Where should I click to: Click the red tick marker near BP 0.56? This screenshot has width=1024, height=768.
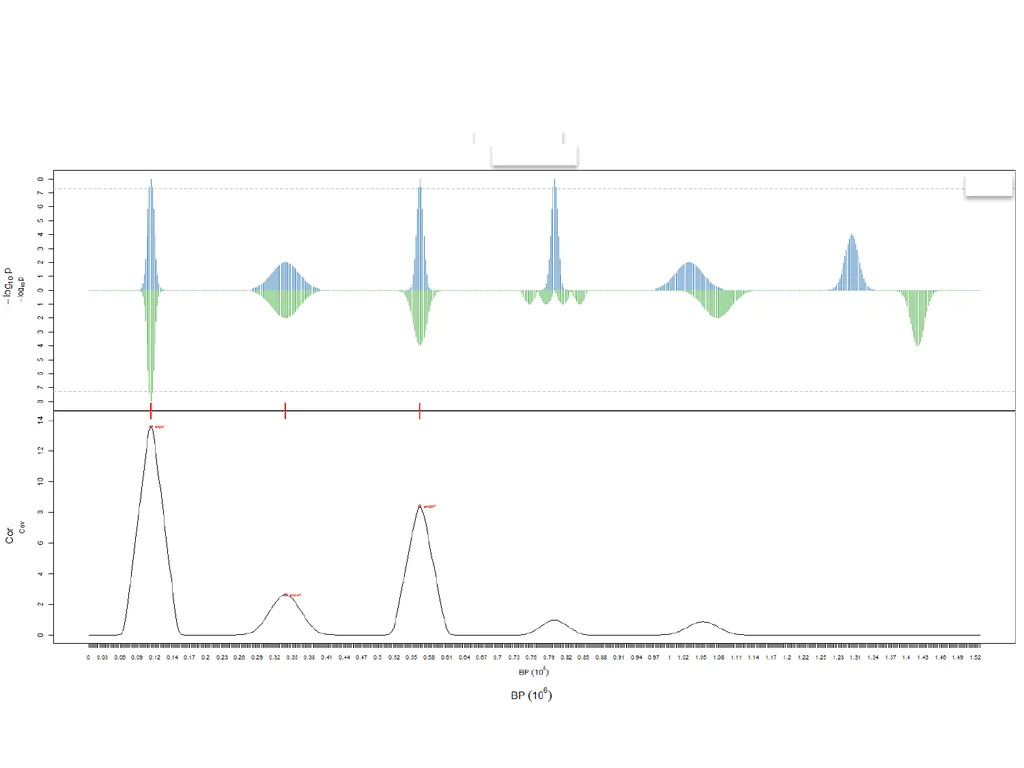tap(420, 411)
